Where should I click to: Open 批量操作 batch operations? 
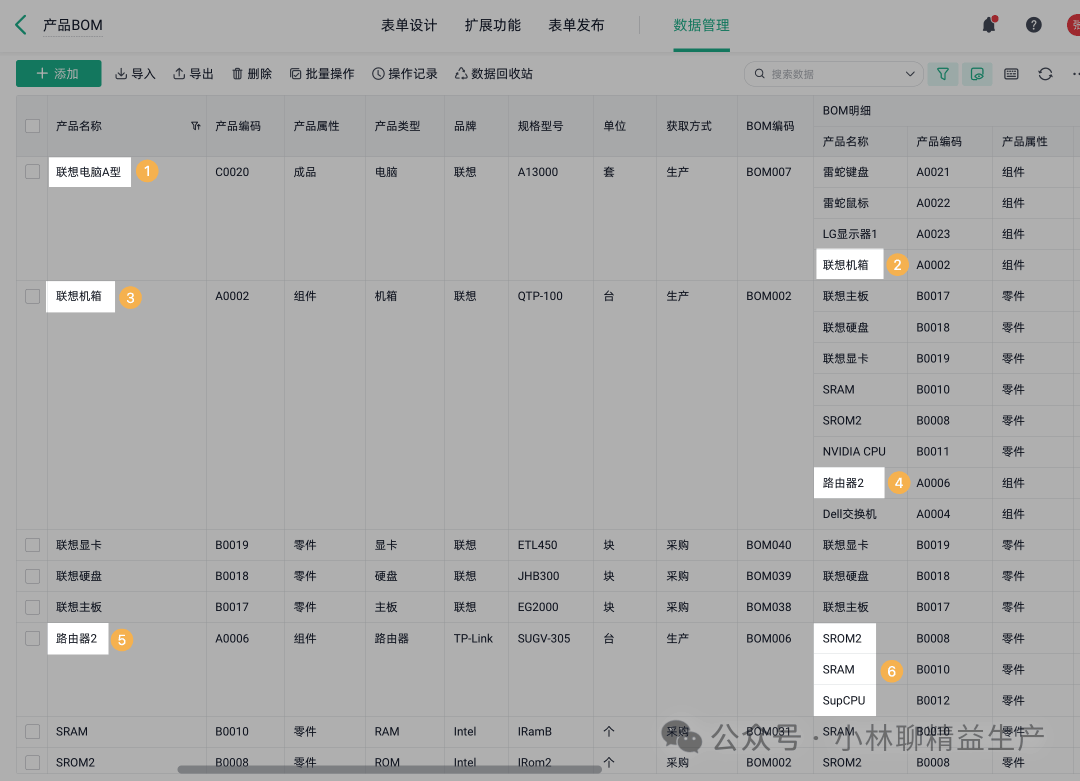[x=322, y=74]
